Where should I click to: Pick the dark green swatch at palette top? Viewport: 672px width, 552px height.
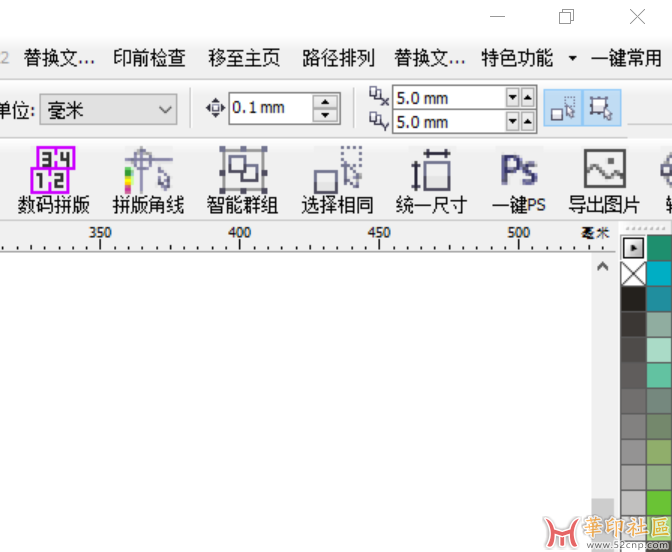coord(659,248)
